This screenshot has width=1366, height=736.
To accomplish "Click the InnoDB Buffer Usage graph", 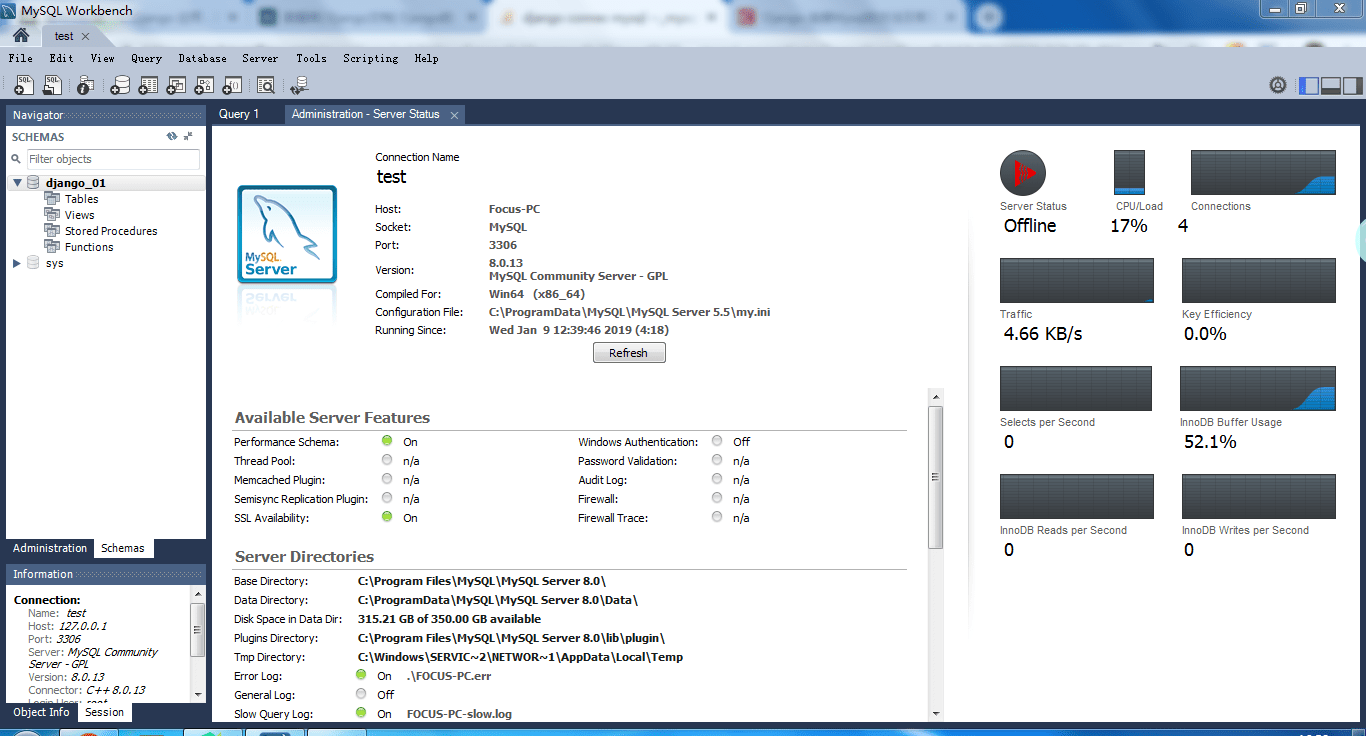I will (x=1258, y=388).
